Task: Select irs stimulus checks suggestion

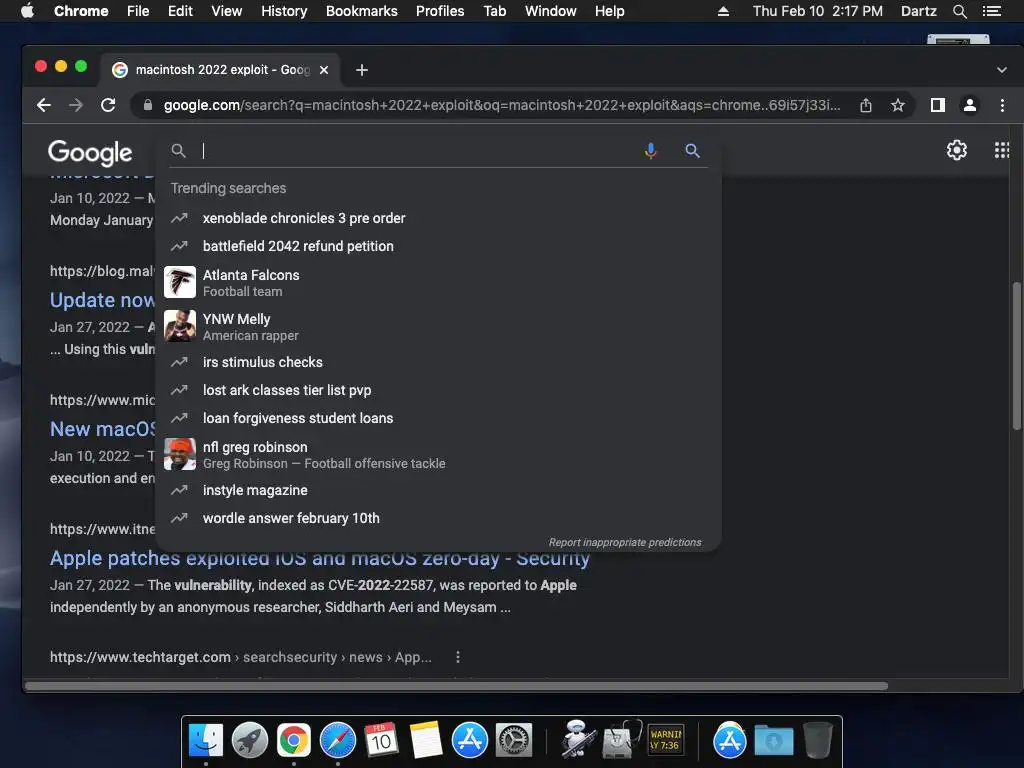Action: (438, 362)
